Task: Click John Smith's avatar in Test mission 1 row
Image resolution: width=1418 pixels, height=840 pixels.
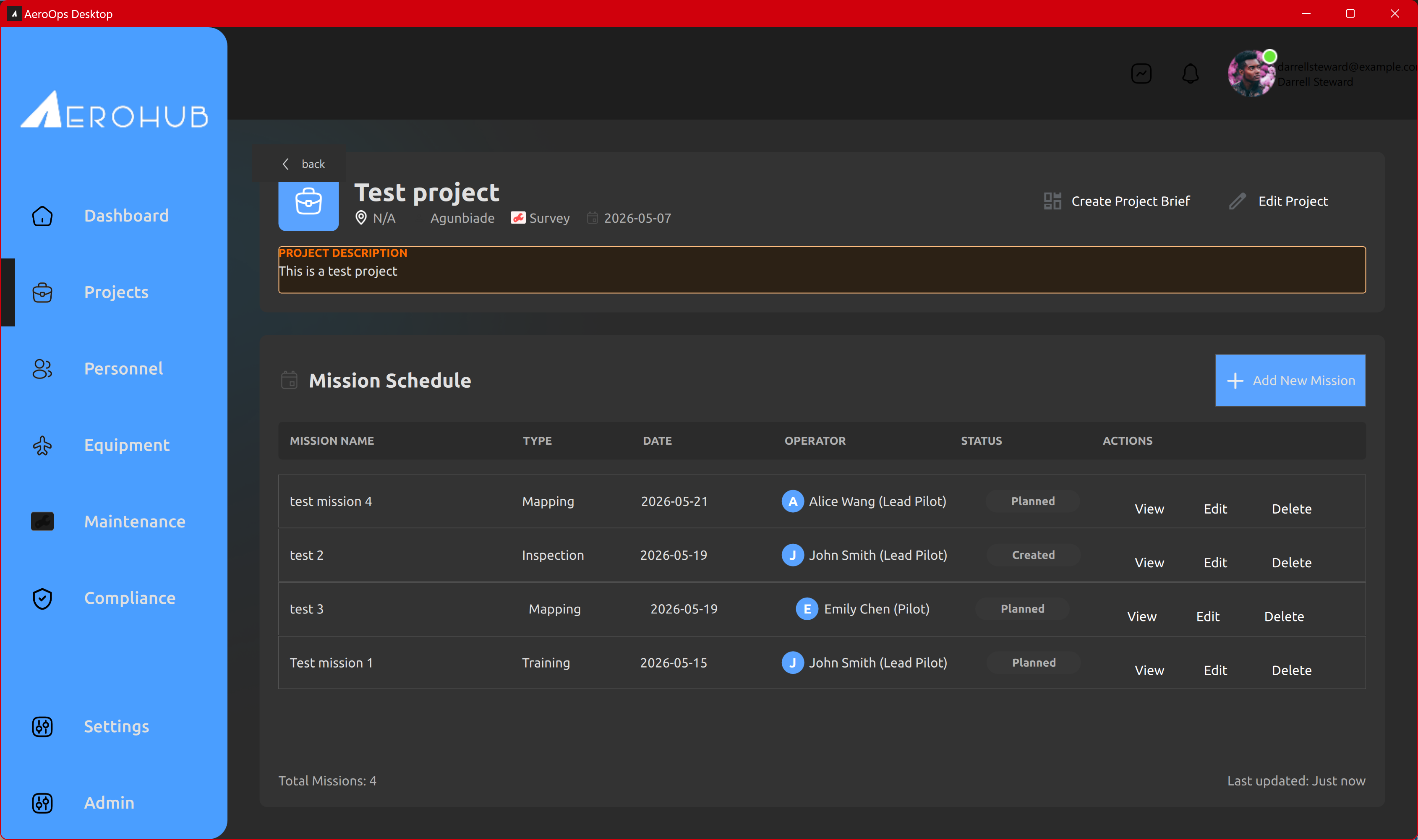Action: tap(793, 663)
